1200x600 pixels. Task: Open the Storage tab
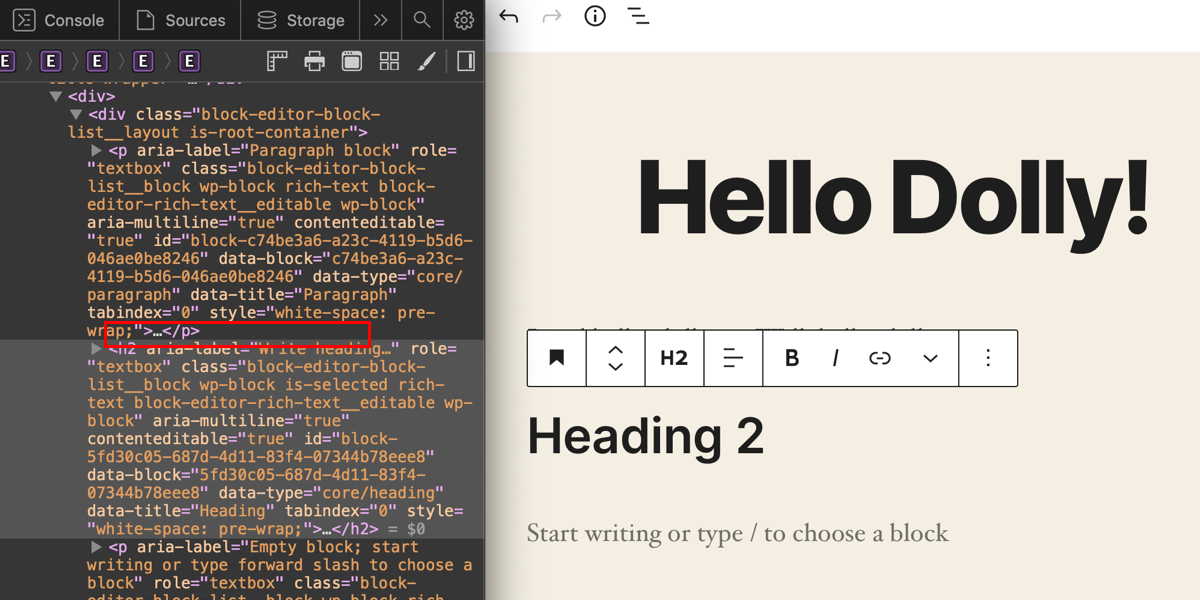coord(299,20)
